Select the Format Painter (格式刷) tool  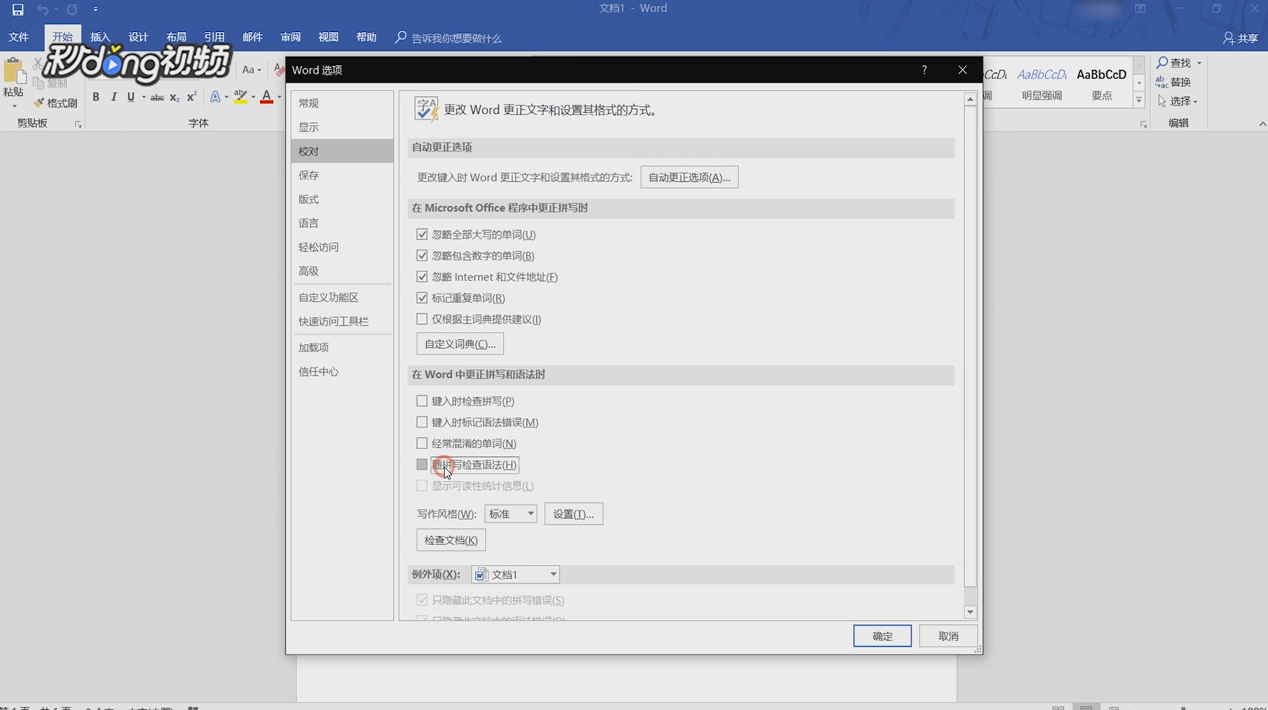(x=55, y=103)
